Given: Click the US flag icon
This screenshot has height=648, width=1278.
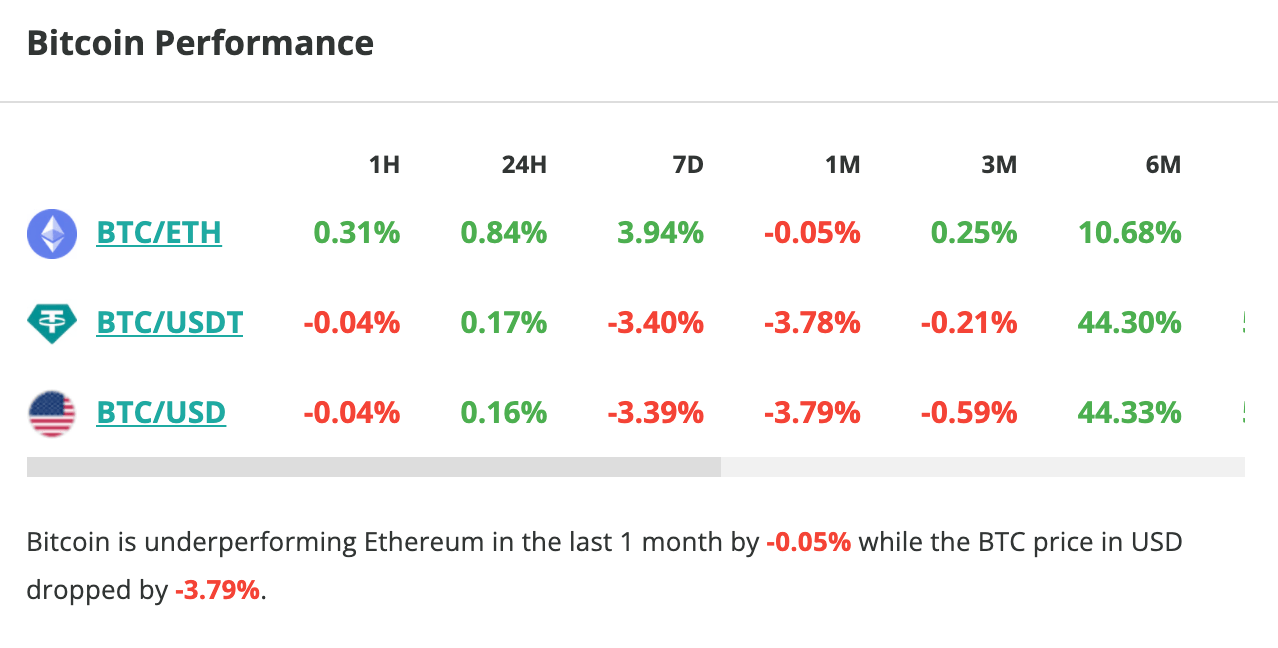Looking at the screenshot, I should click(52, 413).
